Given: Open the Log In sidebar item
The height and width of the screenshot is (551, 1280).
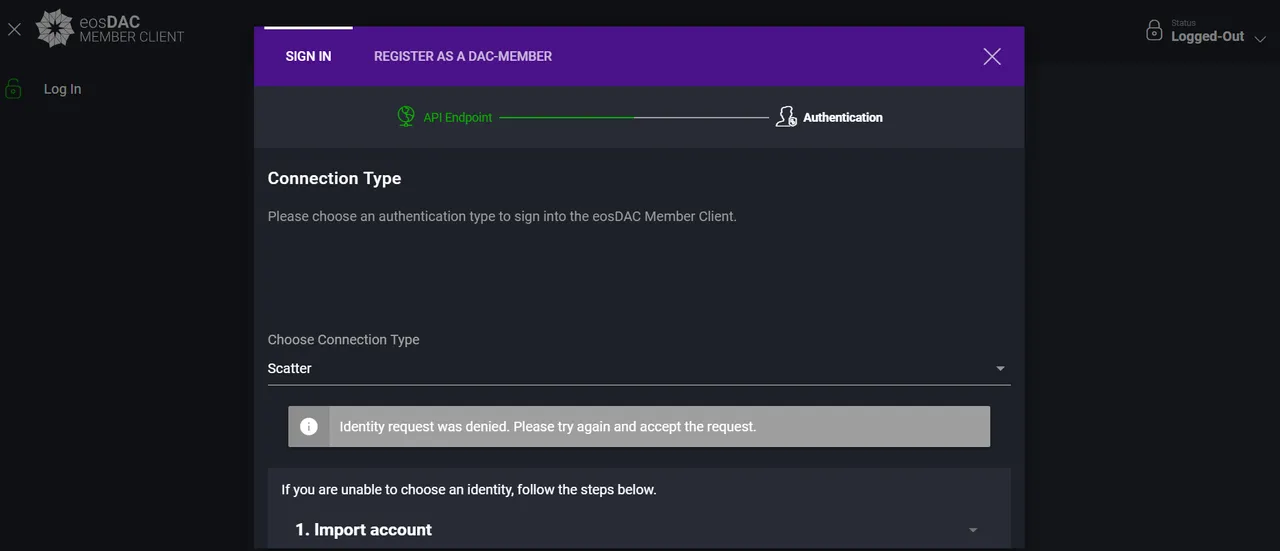Looking at the screenshot, I should (x=62, y=89).
